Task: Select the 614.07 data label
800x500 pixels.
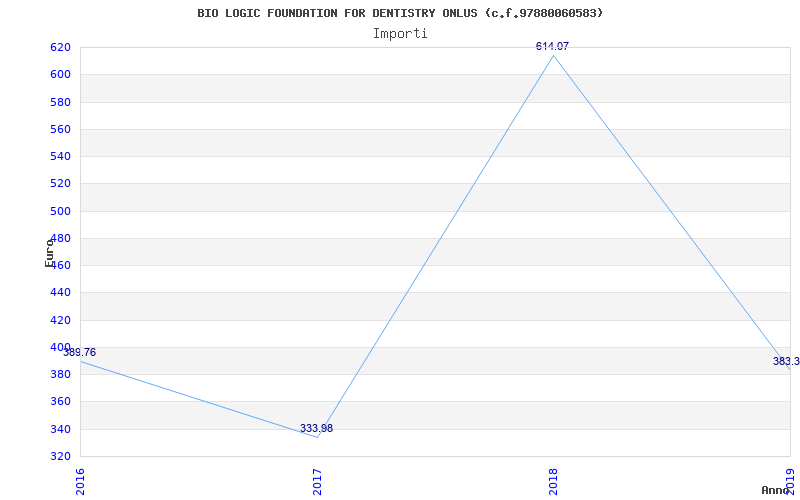Action: click(552, 46)
